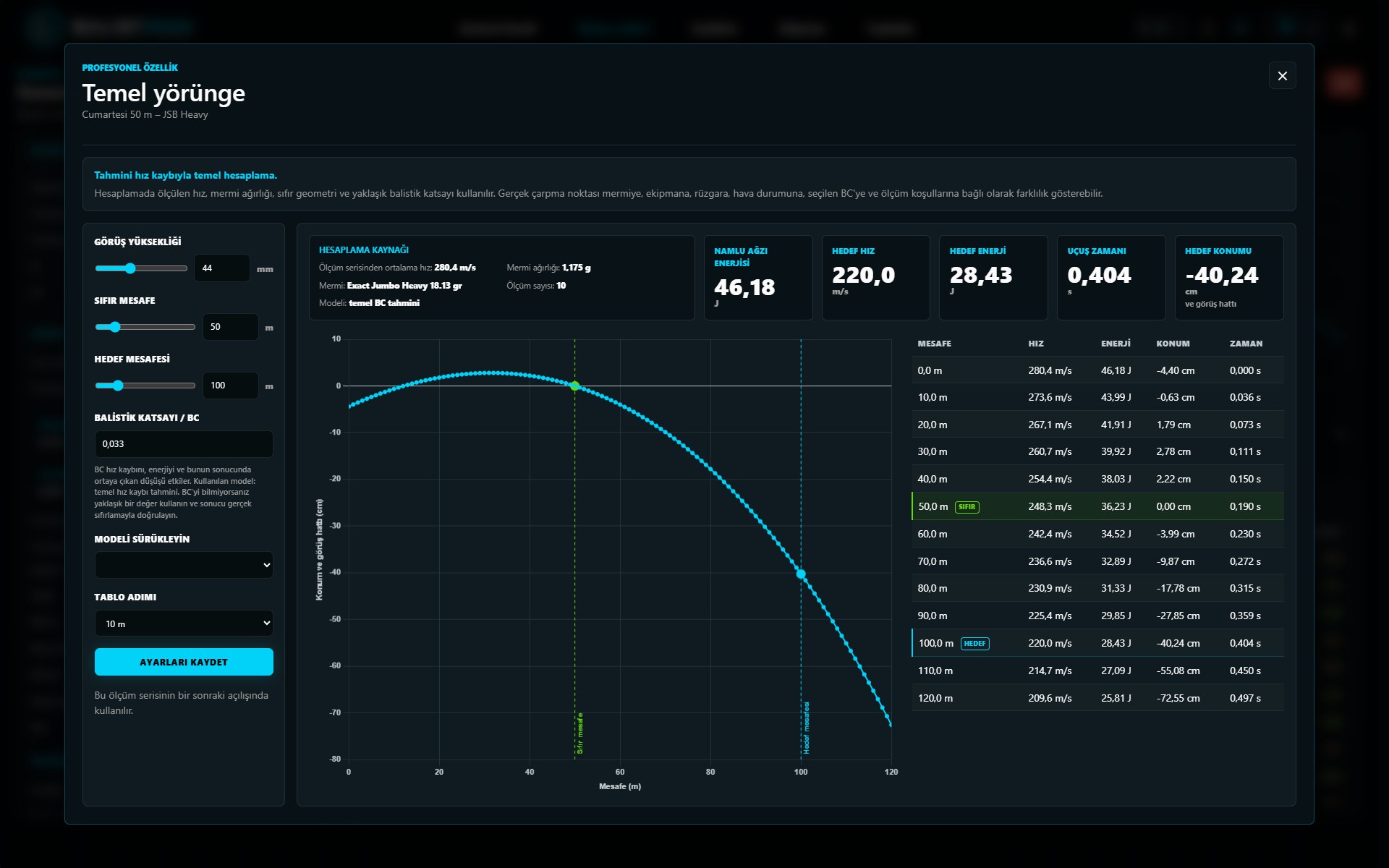The width and height of the screenshot is (1389, 868).
Task: Select the 100,0 m HEDEF table row
Action: click(1097, 643)
